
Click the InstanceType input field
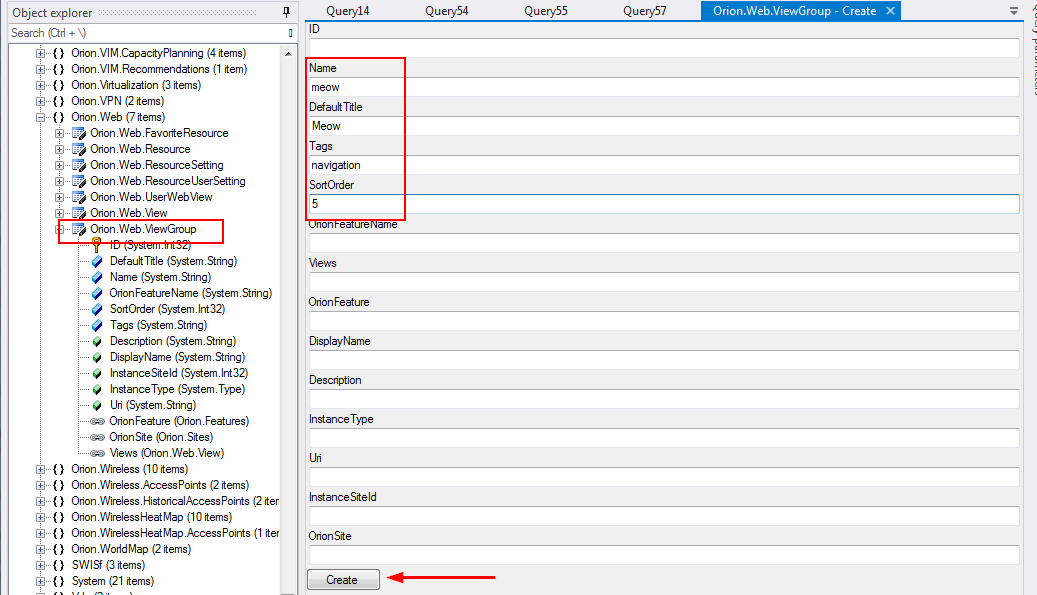664,438
